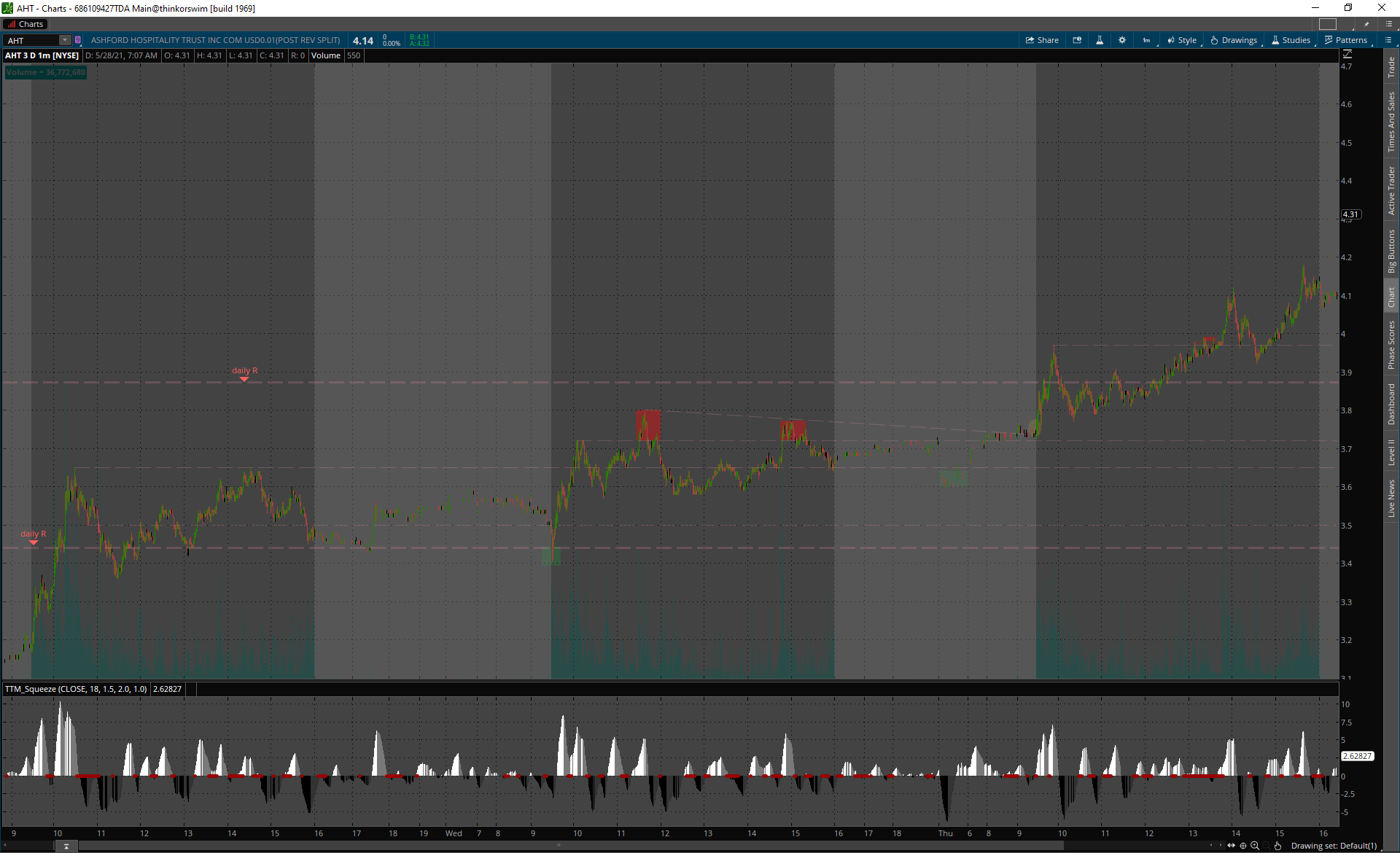
Task: Click the Share button
Action: click(x=1042, y=40)
